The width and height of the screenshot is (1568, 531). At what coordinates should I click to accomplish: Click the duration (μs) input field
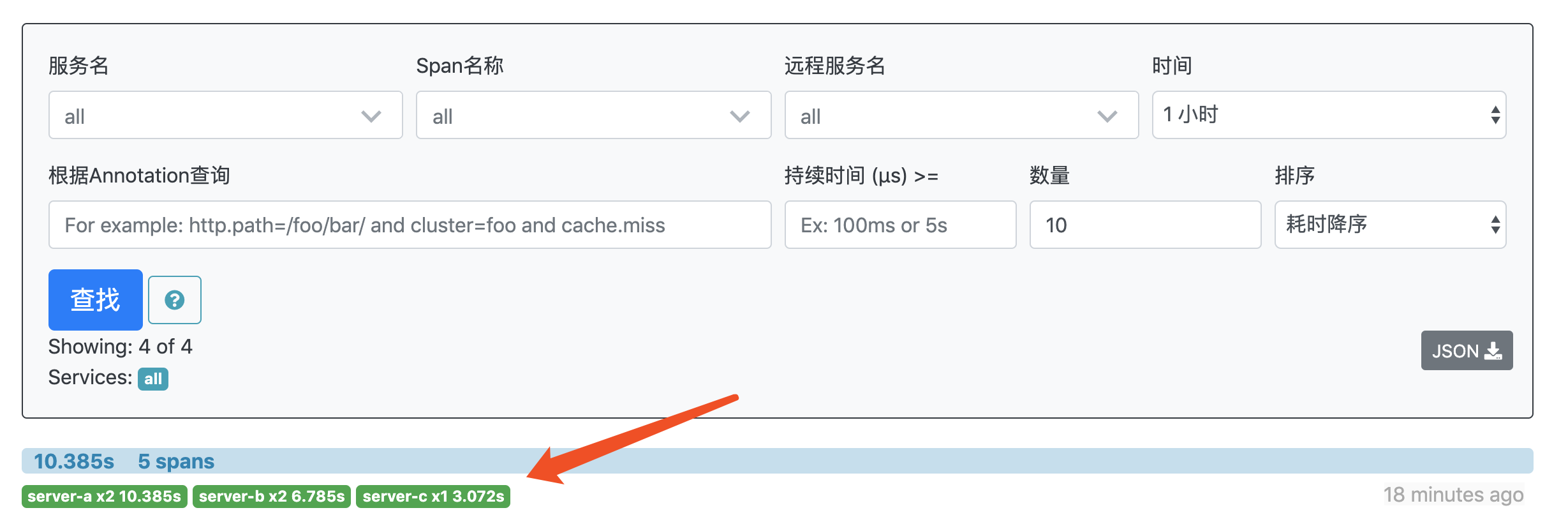point(900,225)
